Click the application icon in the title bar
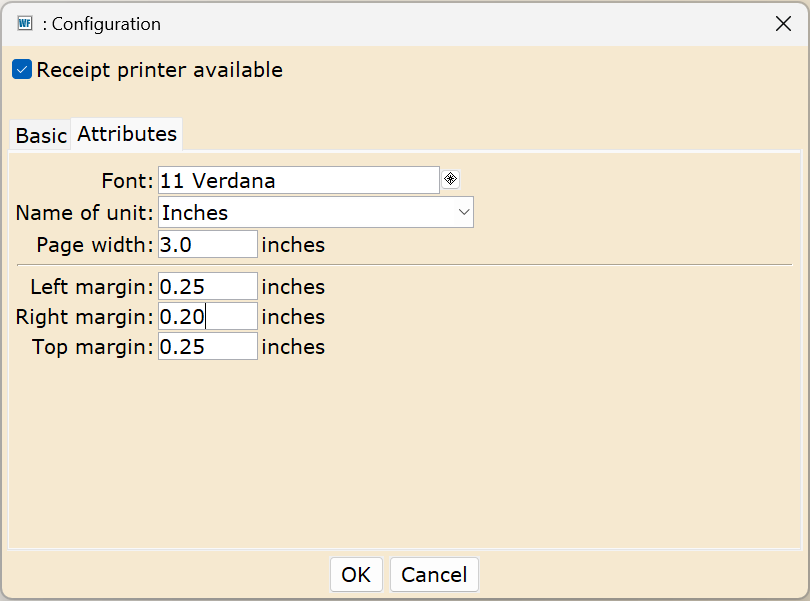The width and height of the screenshot is (810, 601). click(25, 24)
